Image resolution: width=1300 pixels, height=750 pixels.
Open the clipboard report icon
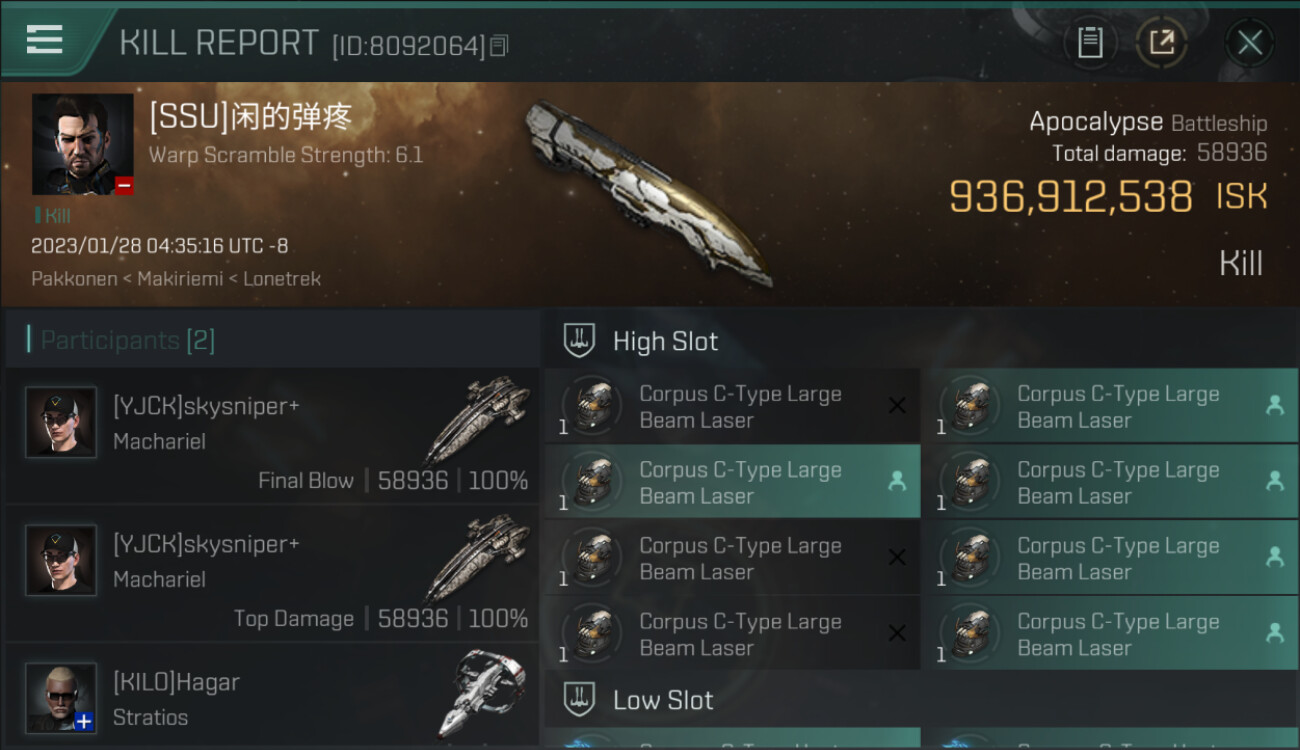(1090, 42)
